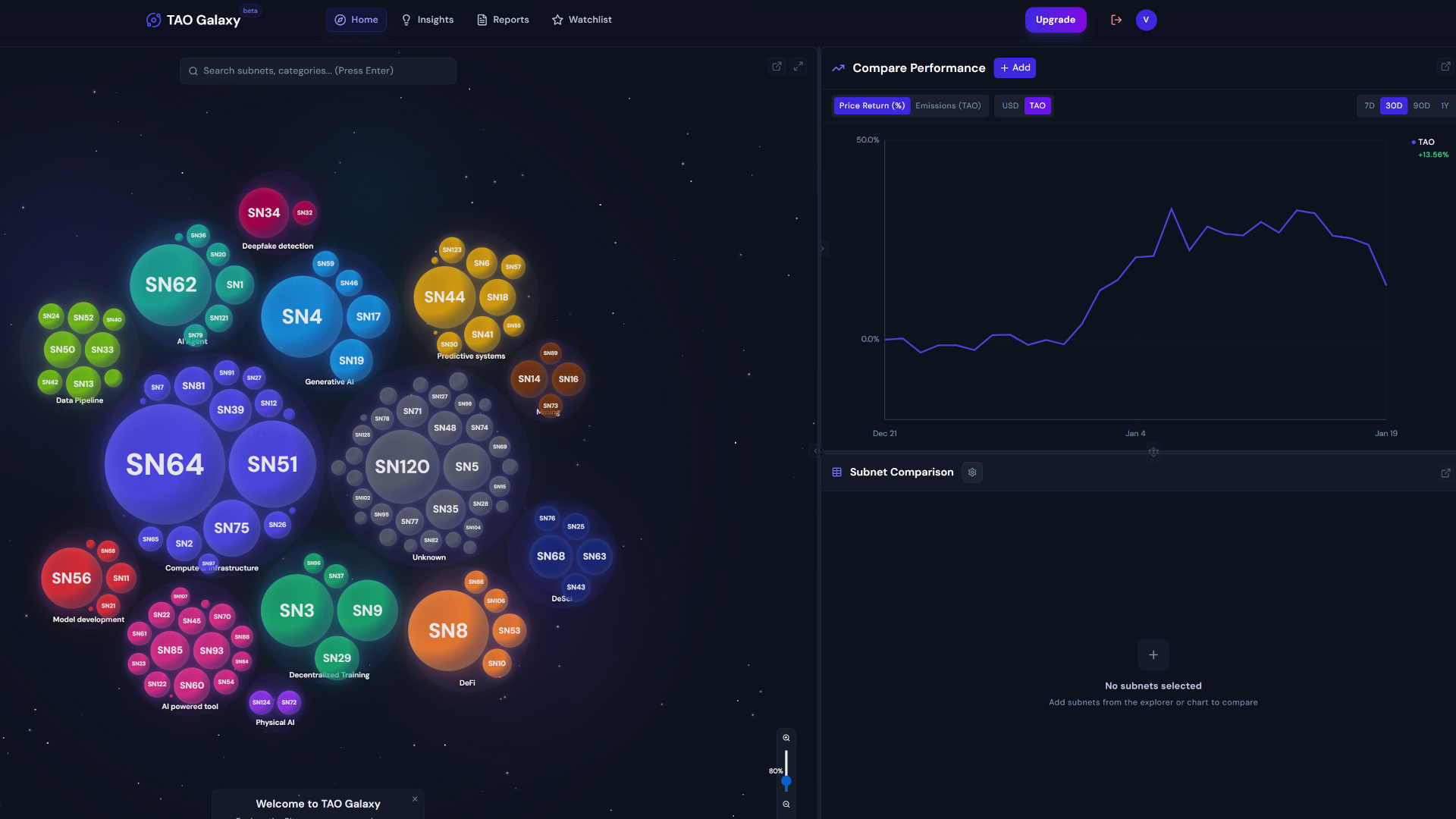The height and width of the screenshot is (819, 1456).
Task: Click plus icon in empty comparison area
Action: [1153, 655]
